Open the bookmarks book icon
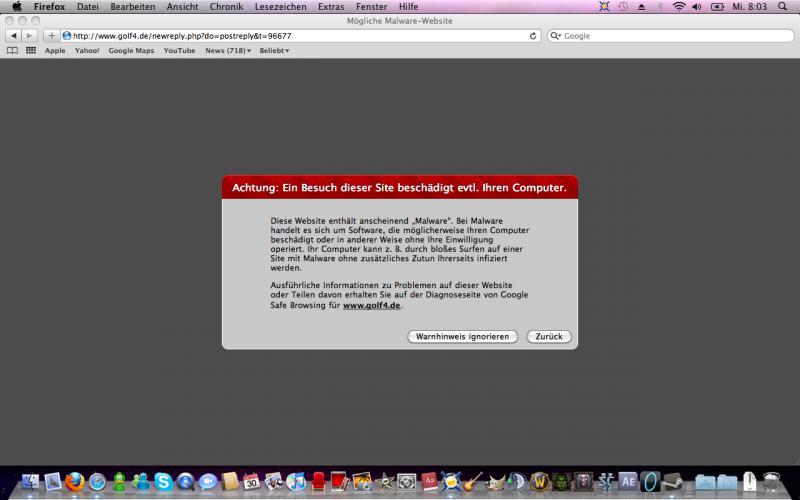 coord(12,51)
